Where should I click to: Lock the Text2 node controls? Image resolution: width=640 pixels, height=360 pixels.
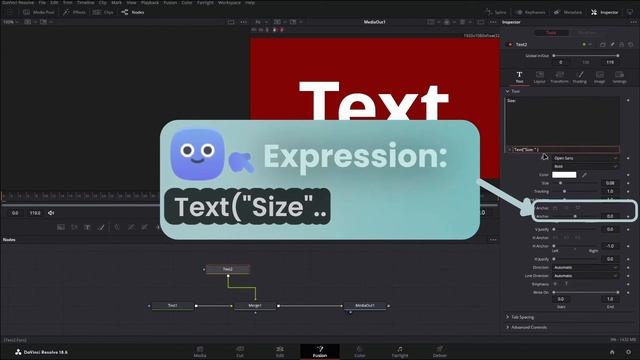621,44
